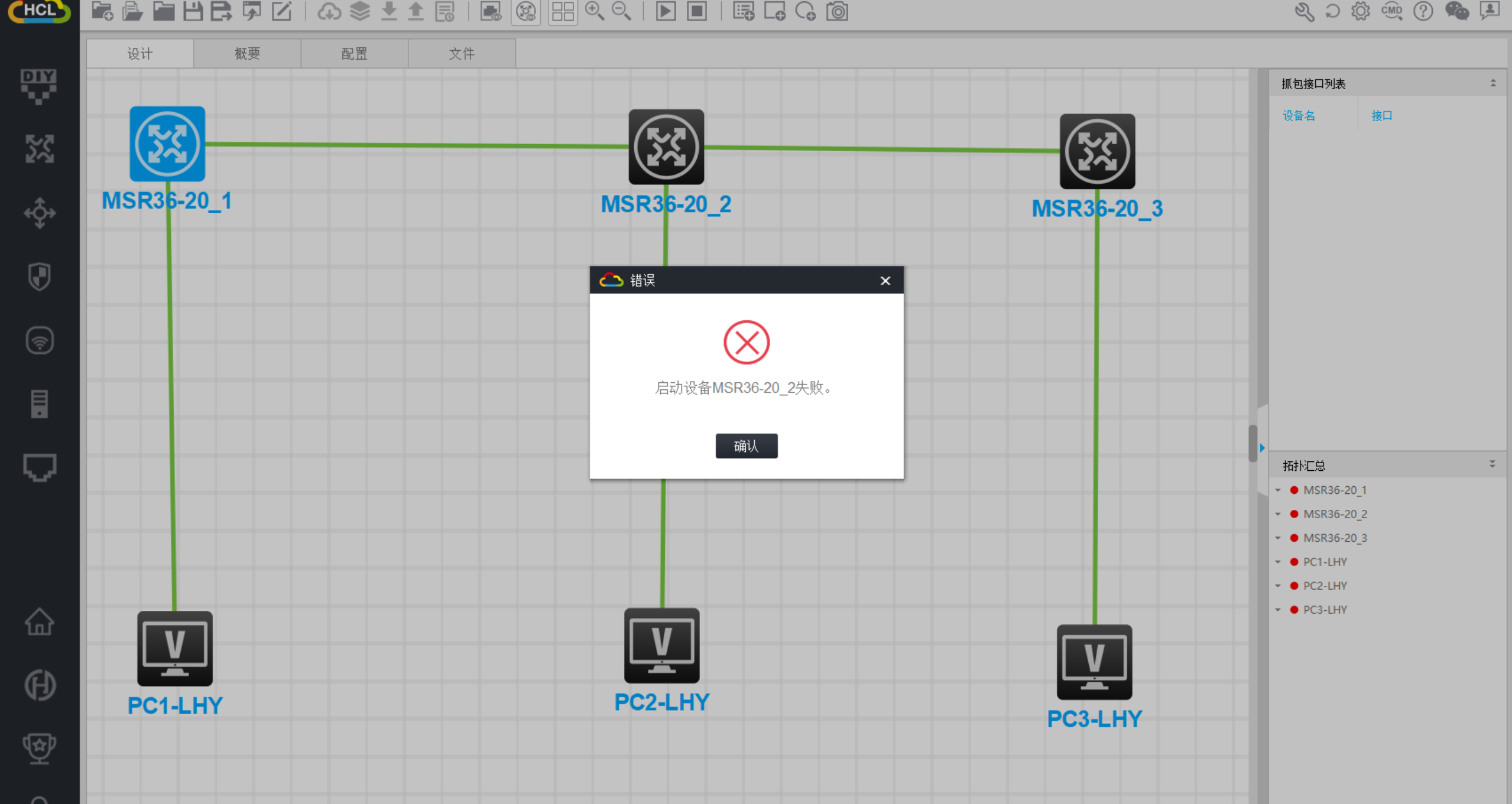The width and height of the screenshot is (1512, 804).
Task: Click the screenshot camera icon in toolbar
Action: [837, 12]
